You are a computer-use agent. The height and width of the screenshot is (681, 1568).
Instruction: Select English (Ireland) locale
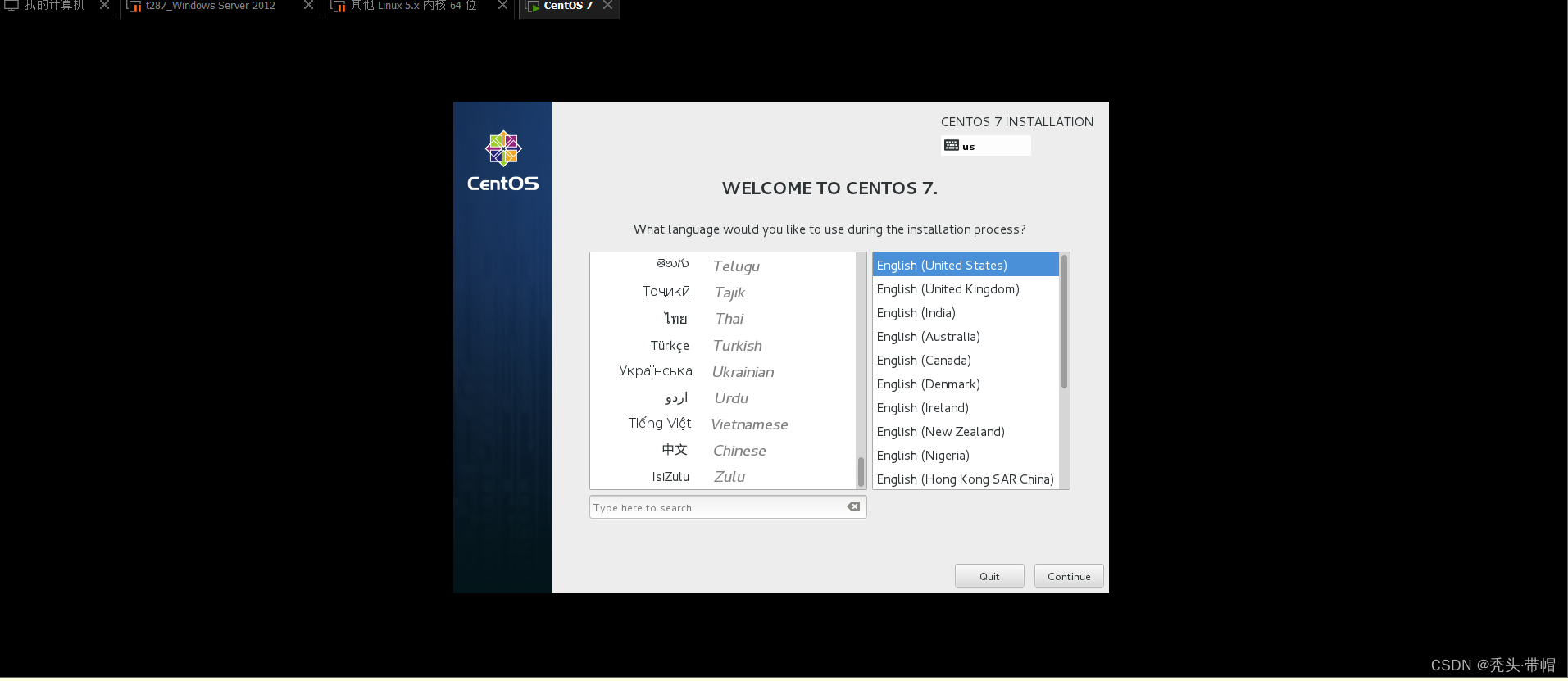pos(966,407)
